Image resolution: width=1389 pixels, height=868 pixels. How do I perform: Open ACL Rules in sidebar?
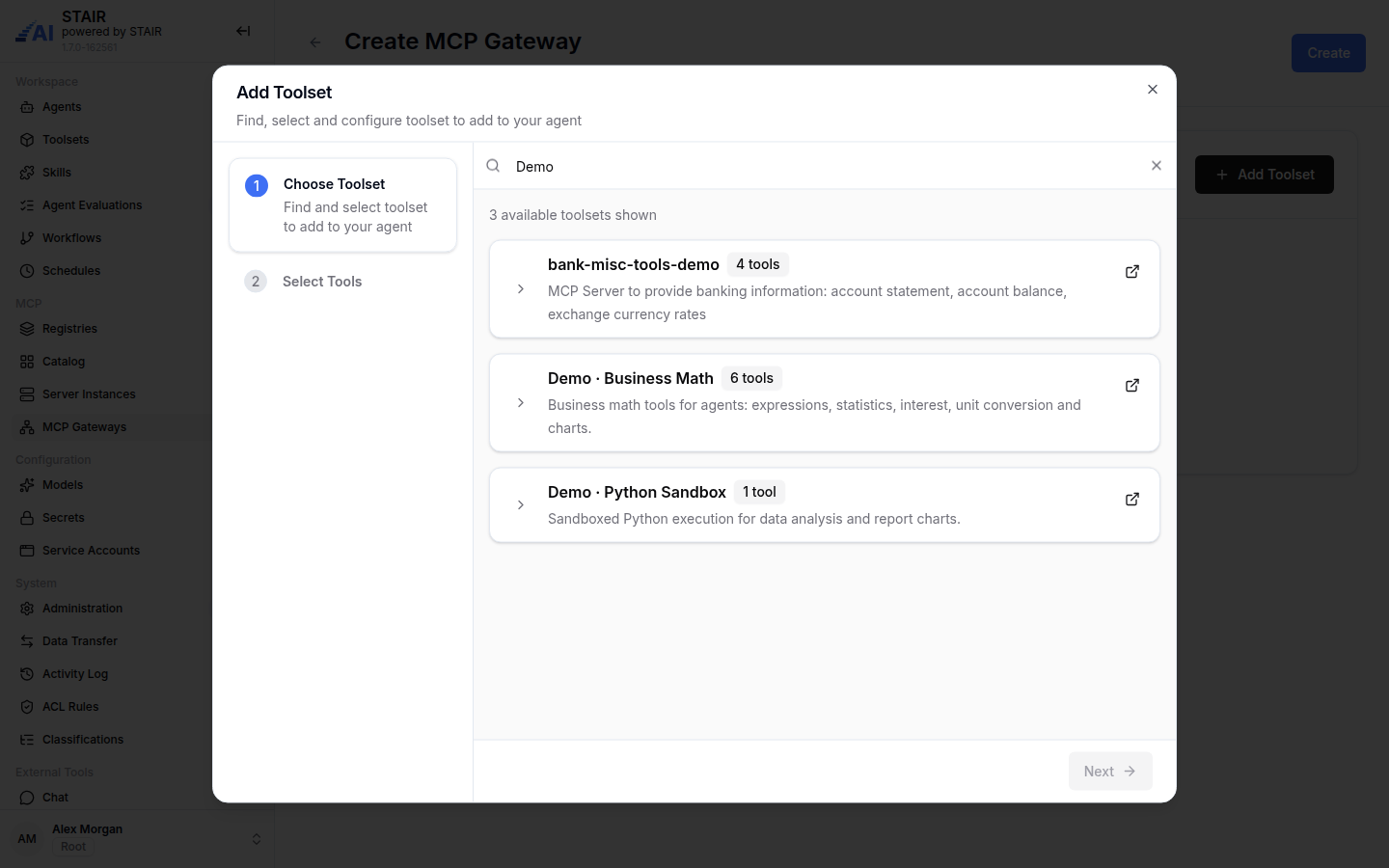tap(70, 707)
